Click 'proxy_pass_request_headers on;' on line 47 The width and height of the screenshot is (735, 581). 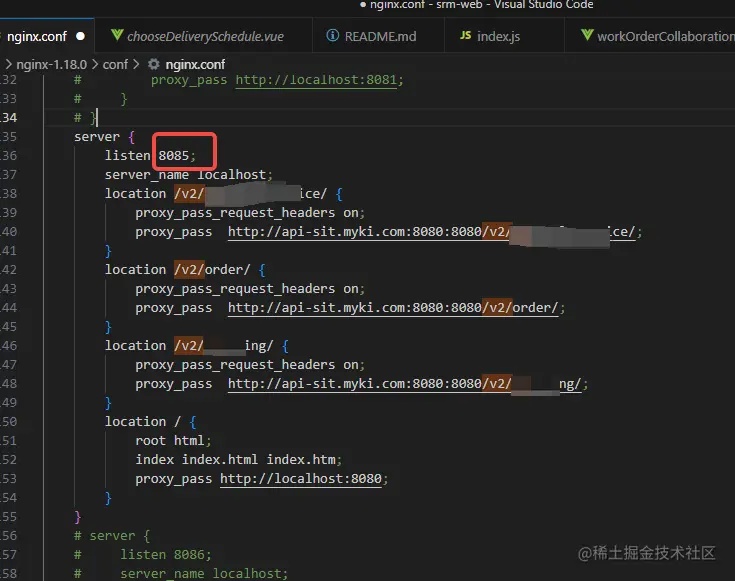(x=250, y=365)
